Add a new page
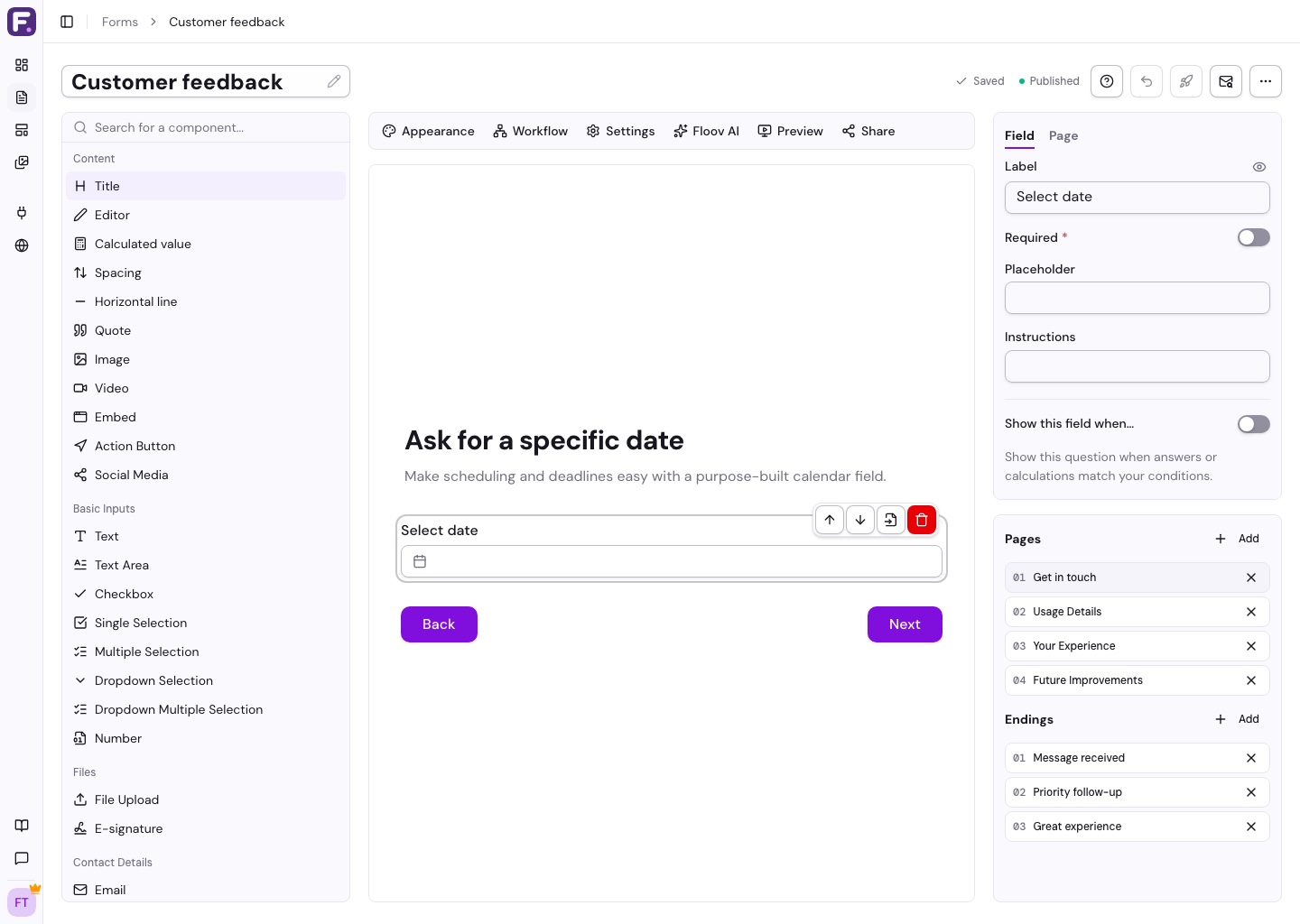Image resolution: width=1300 pixels, height=924 pixels. pyautogui.click(x=1238, y=539)
